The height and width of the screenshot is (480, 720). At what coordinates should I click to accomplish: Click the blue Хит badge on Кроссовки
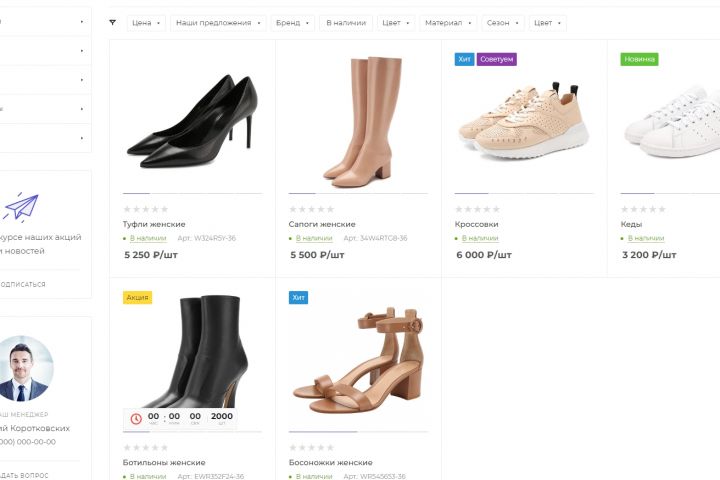tap(464, 59)
